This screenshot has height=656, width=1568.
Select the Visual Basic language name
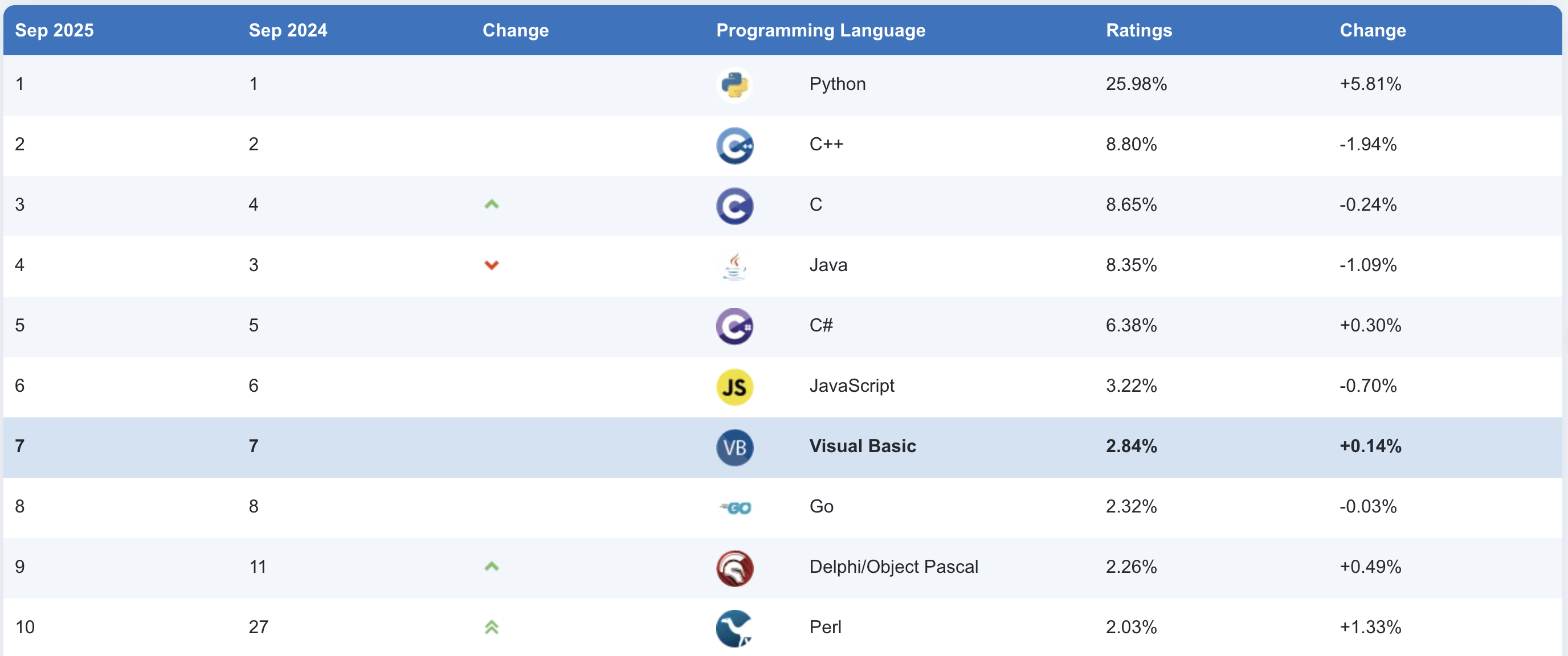(862, 446)
